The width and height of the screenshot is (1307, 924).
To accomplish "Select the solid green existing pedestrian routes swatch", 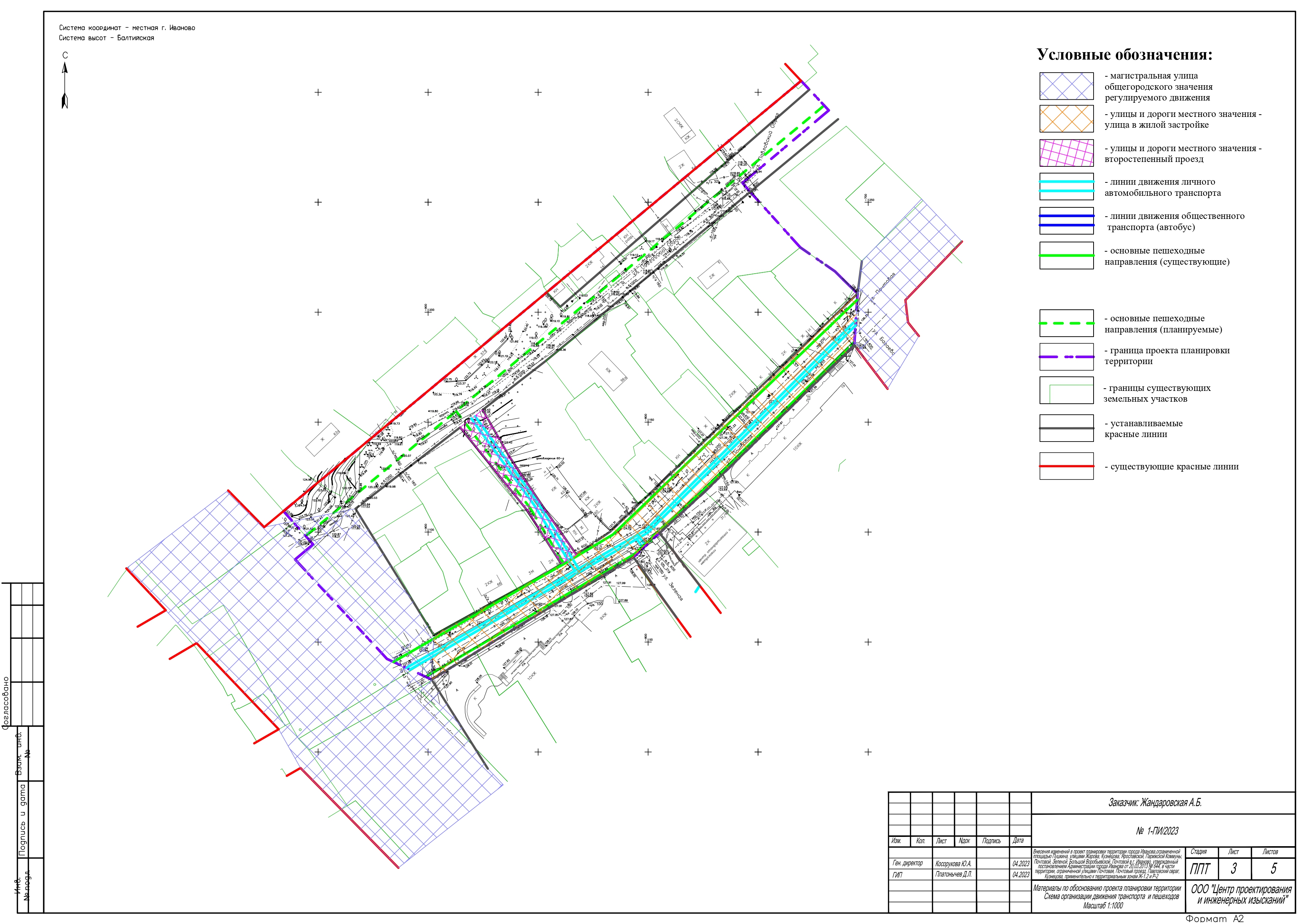I will [1066, 255].
